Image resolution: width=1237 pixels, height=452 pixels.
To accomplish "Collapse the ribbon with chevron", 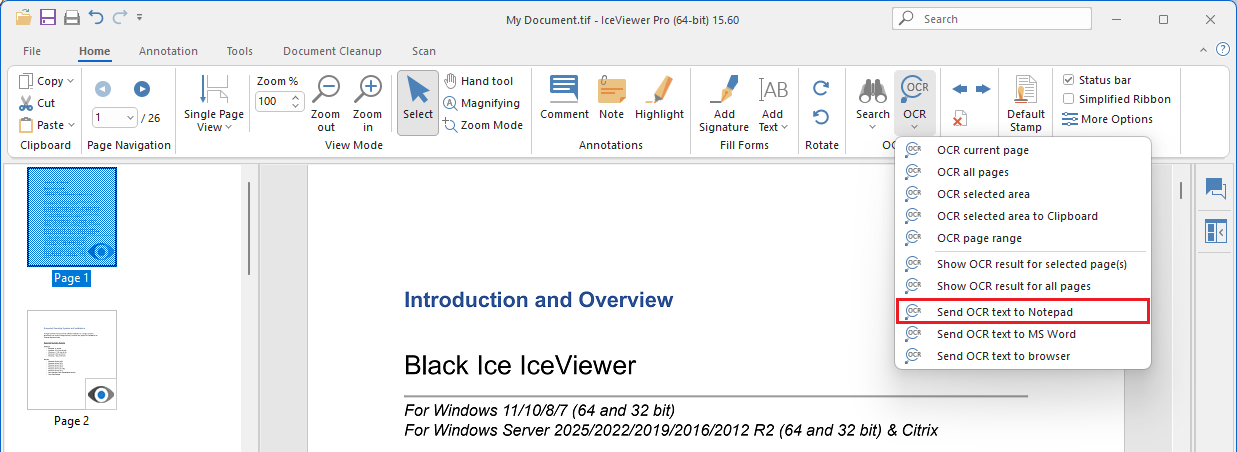I will [x=1203, y=49].
